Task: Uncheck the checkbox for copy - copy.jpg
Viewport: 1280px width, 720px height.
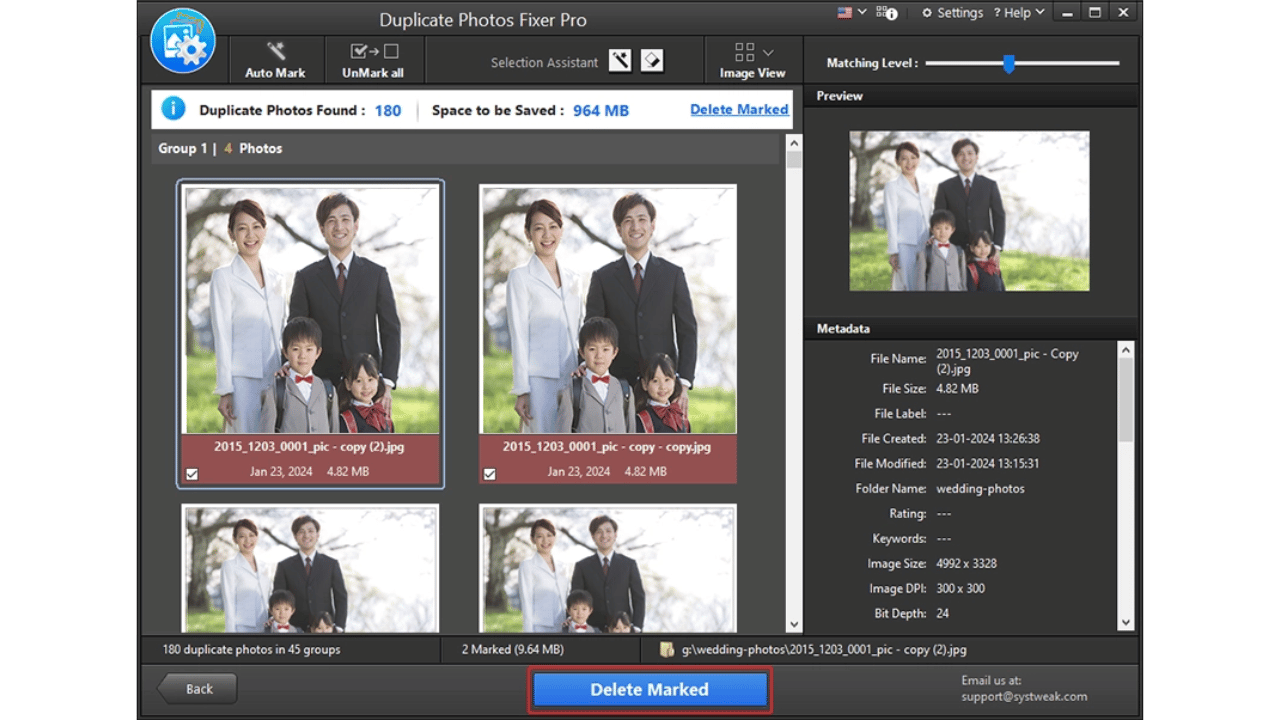Action: (489, 474)
